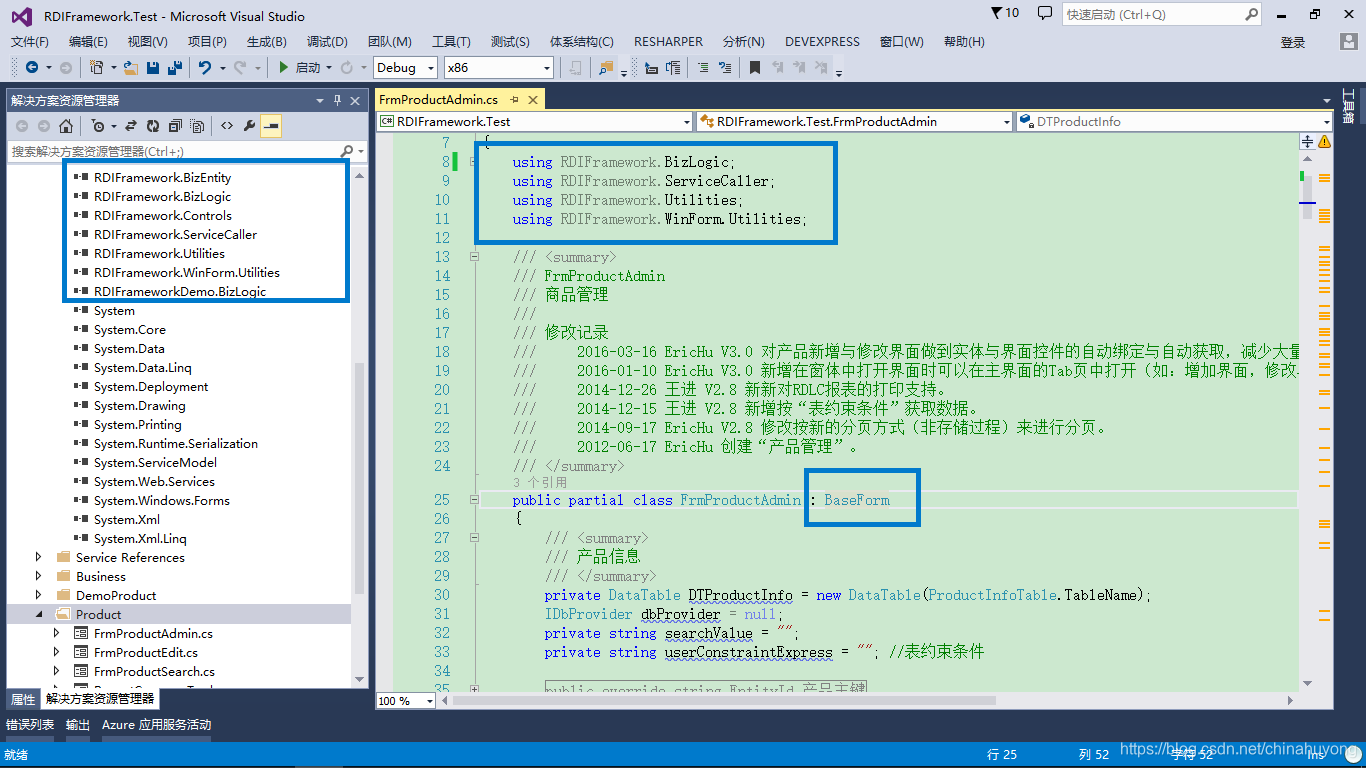Open notifications flag showing 10

pyautogui.click(x=1005, y=13)
